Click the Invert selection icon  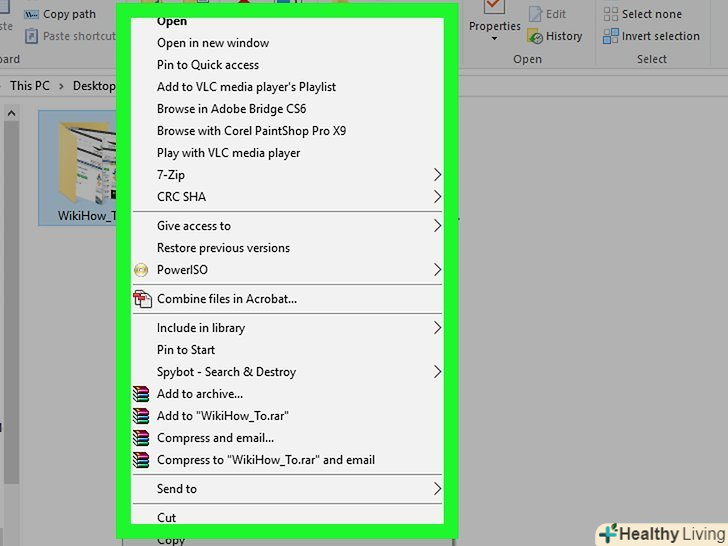coord(611,36)
